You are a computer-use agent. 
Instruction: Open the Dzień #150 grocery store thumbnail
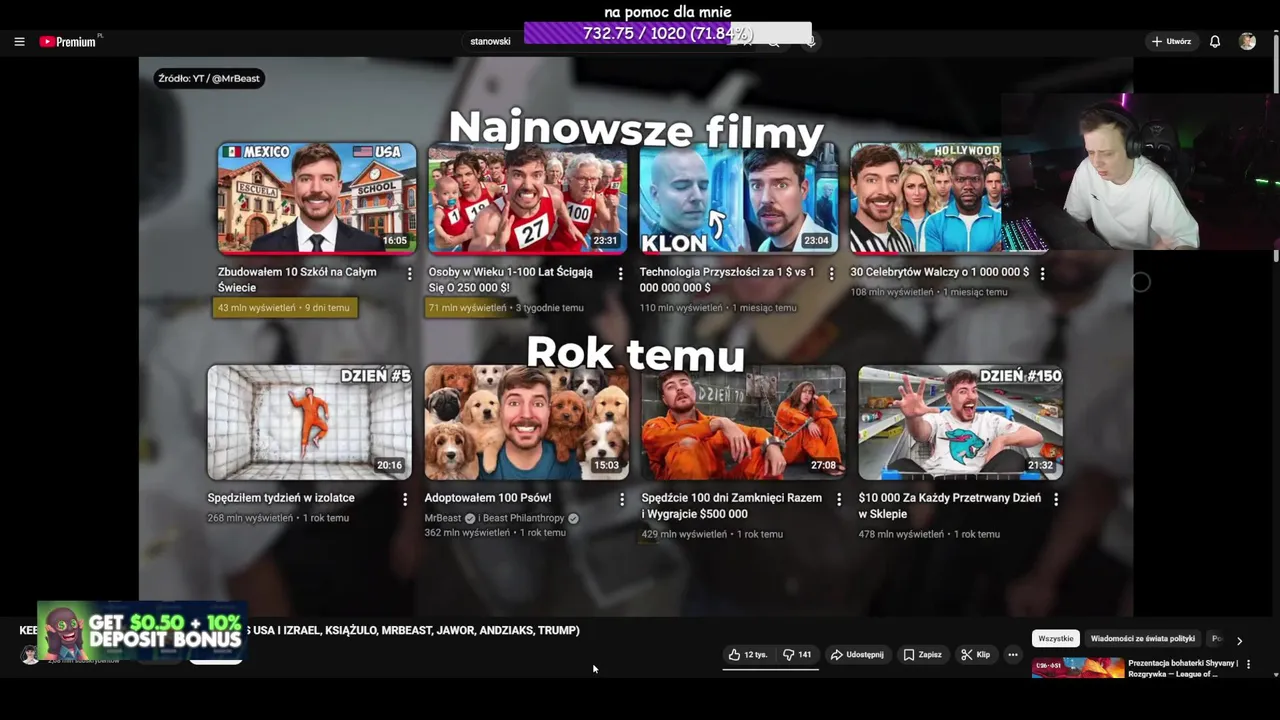coord(960,422)
